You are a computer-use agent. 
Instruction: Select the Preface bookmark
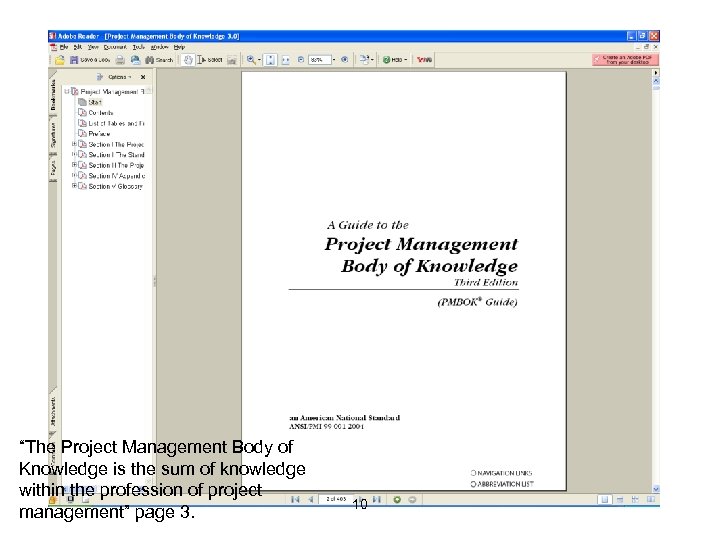(x=99, y=134)
